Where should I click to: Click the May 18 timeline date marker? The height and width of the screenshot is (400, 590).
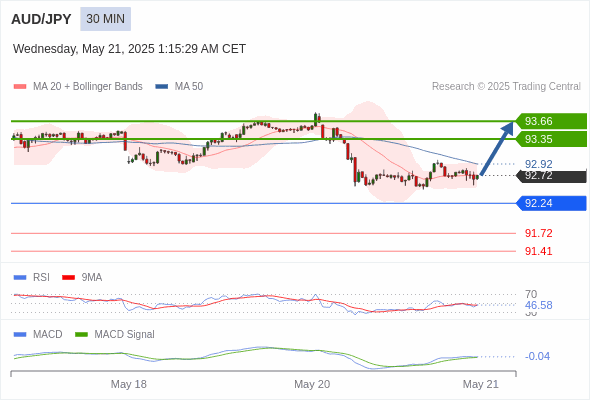pos(129,384)
